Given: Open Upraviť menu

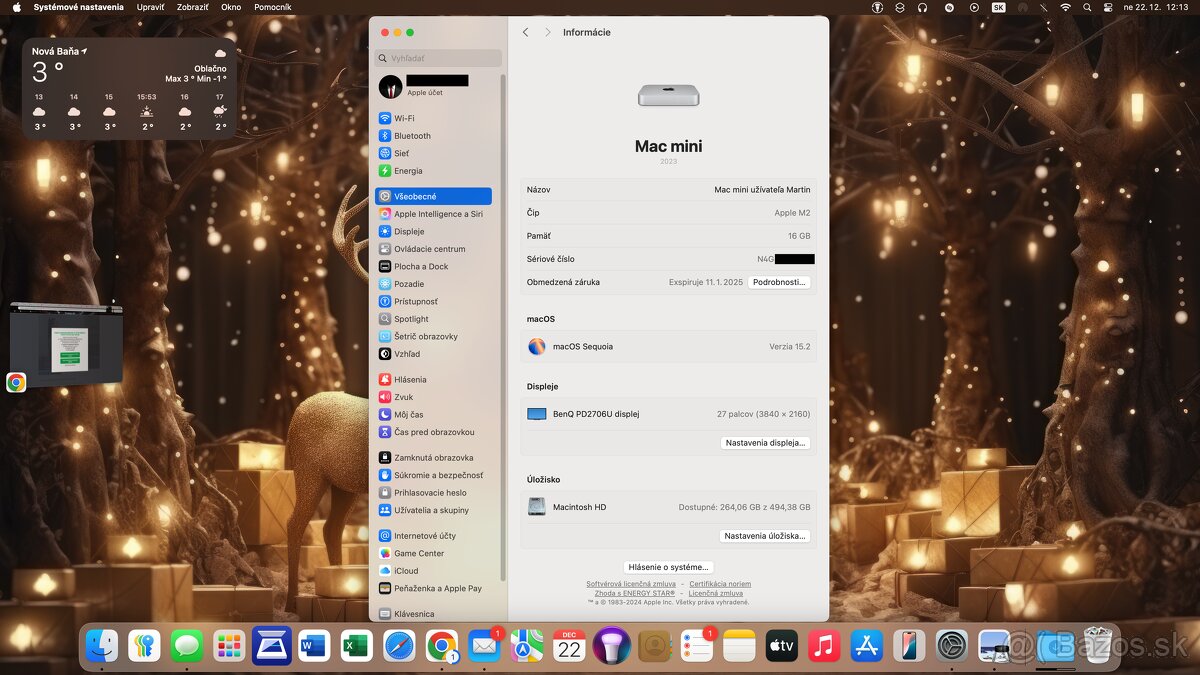Looking at the screenshot, I should tap(151, 7).
